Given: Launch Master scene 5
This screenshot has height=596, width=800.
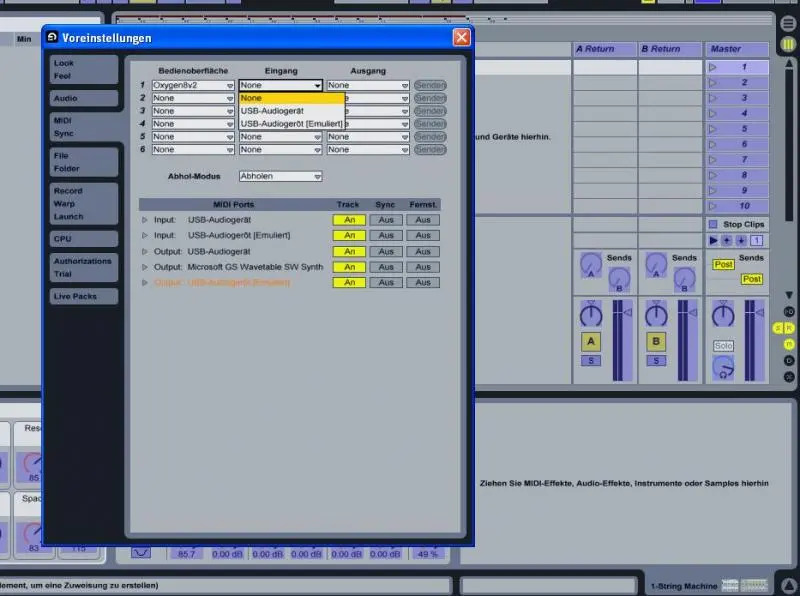Looking at the screenshot, I should (x=714, y=129).
